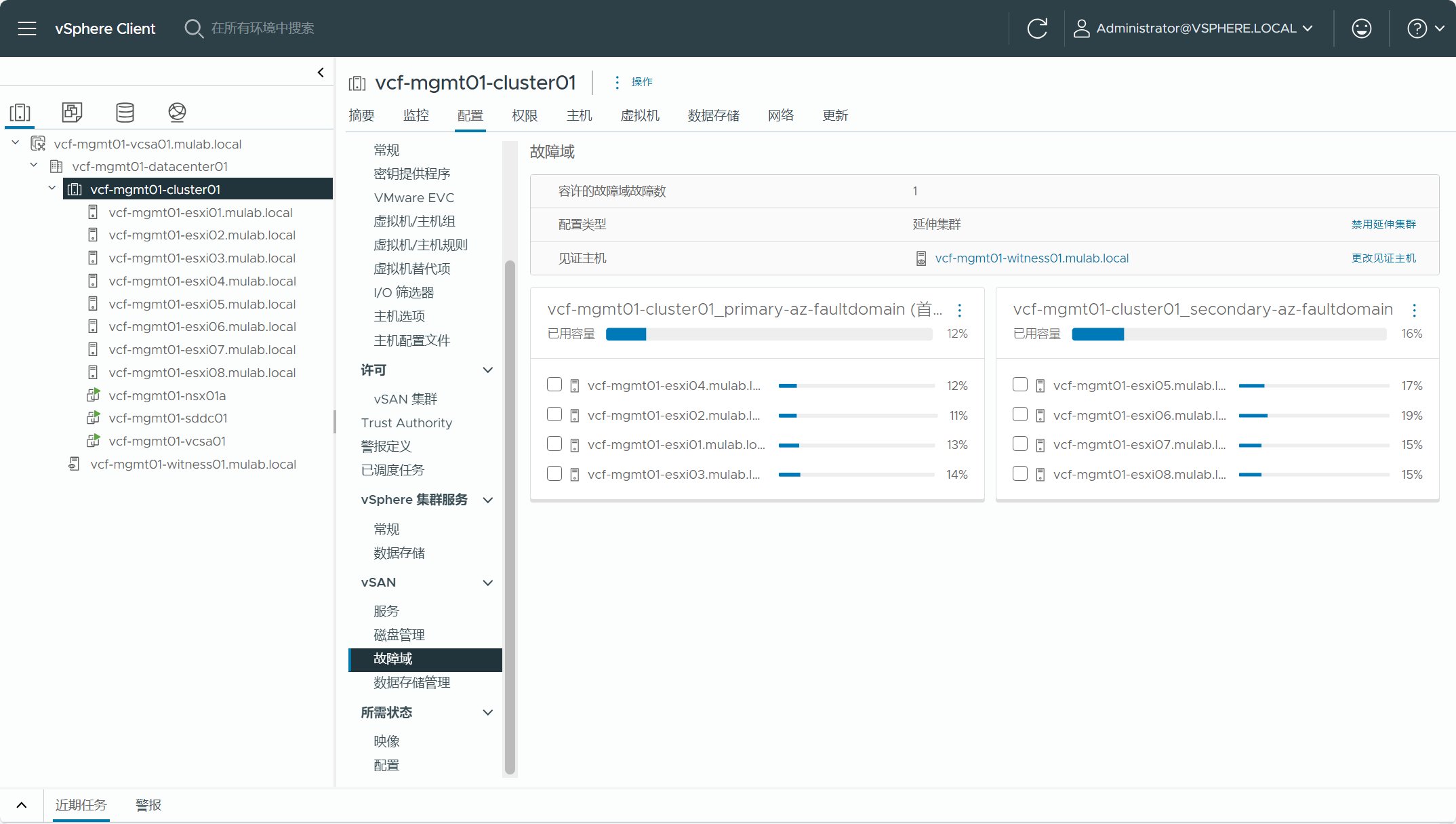Open the smiley feedback icon
The width and height of the screenshot is (1456, 824).
[1361, 28]
